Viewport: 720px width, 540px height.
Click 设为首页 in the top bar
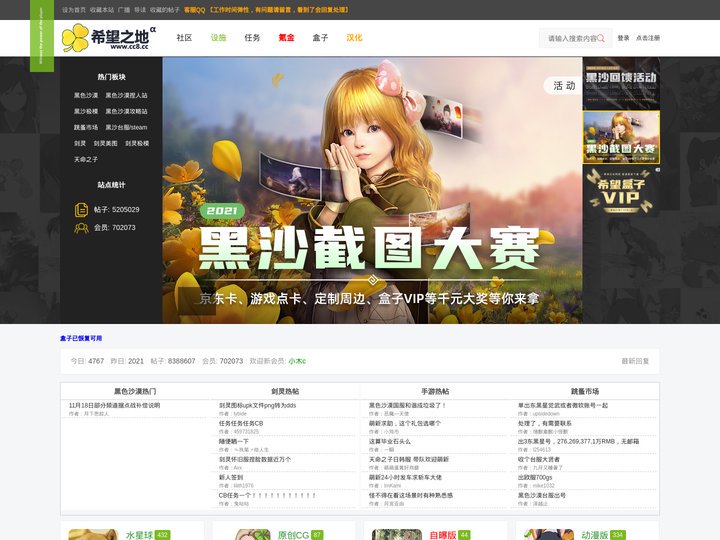[74, 10]
